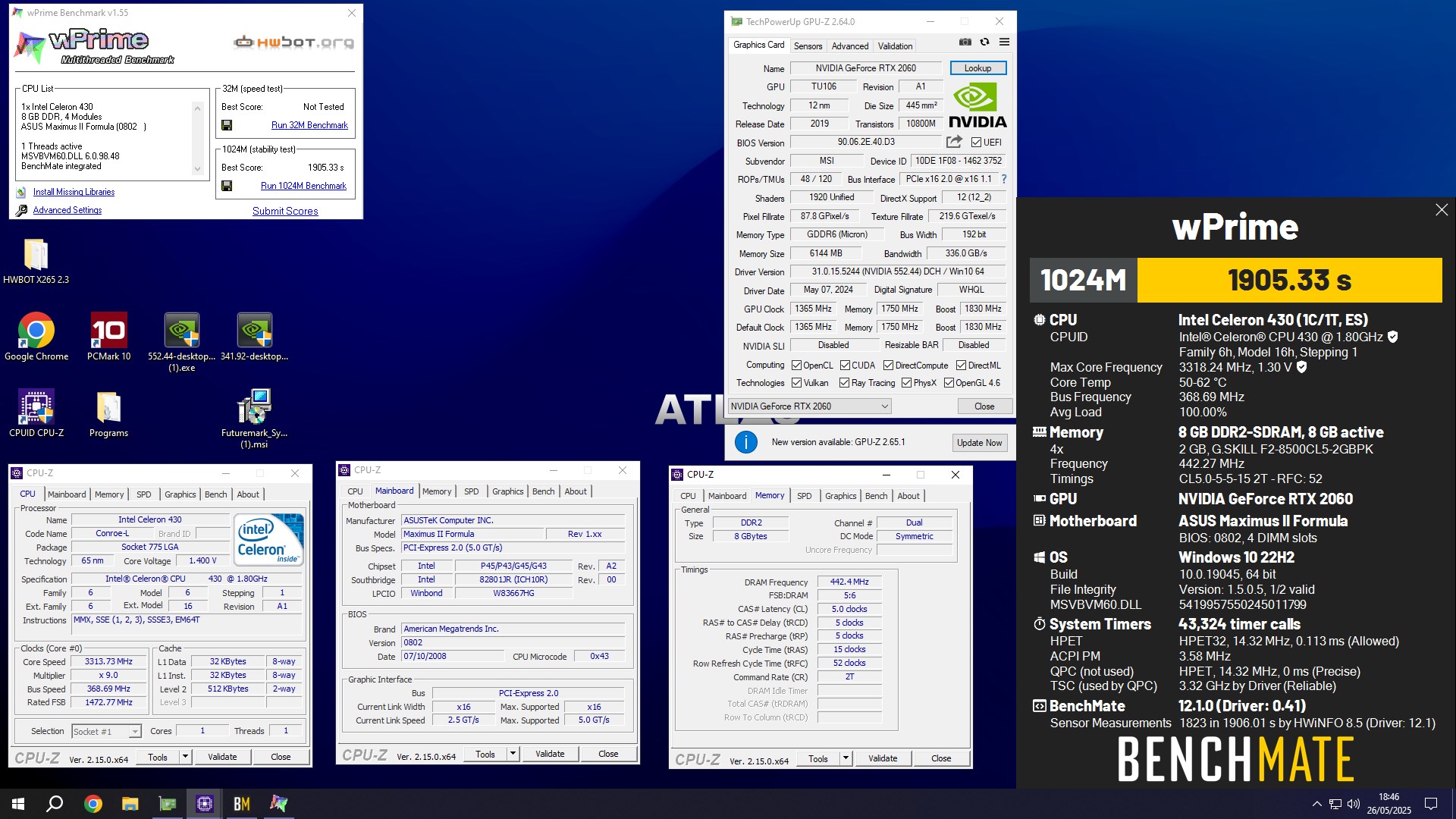Toggle the DirectCompute checkbox
The width and height of the screenshot is (1456, 819).
(x=888, y=366)
